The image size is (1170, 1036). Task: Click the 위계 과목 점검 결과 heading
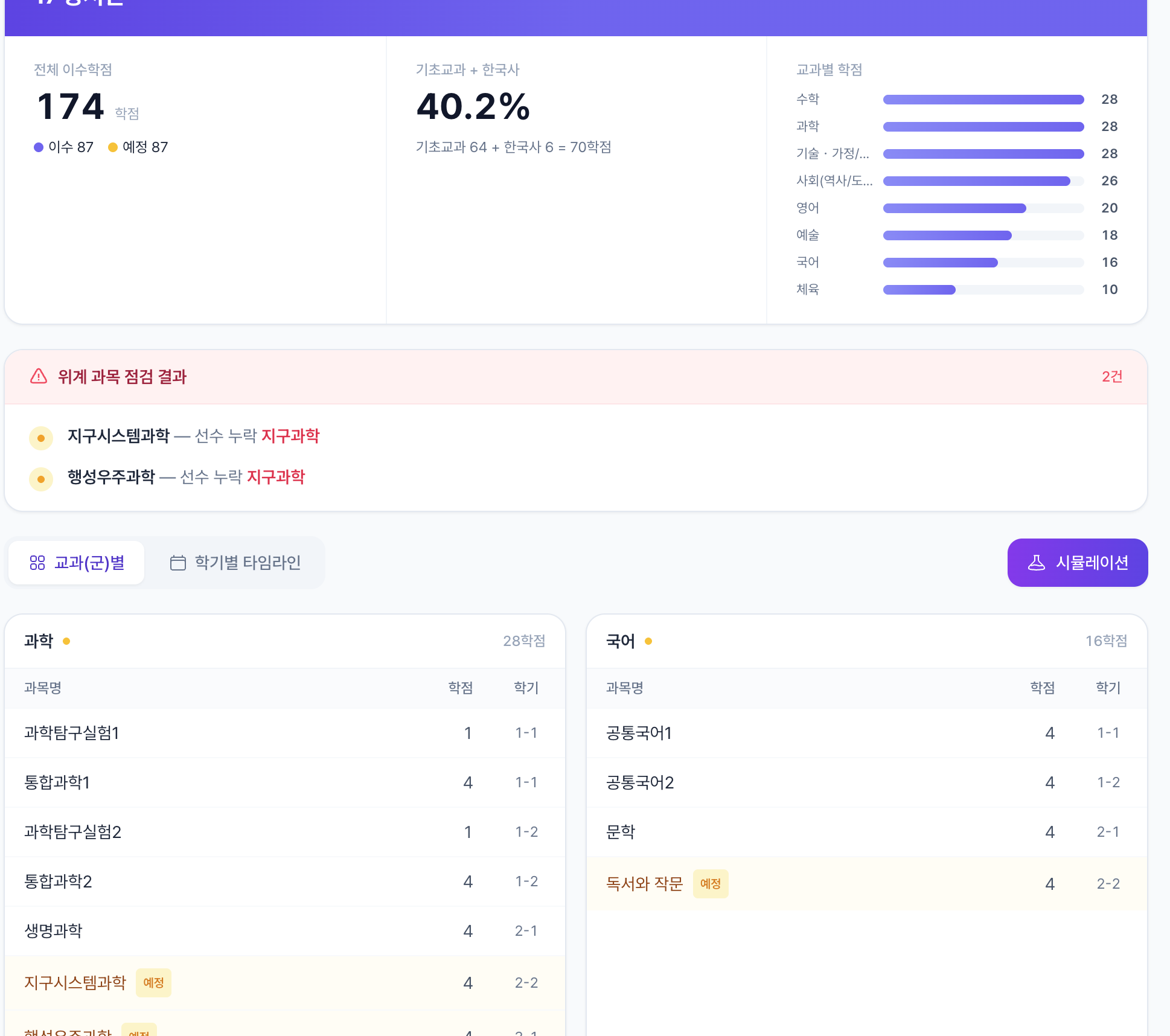(122, 377)
